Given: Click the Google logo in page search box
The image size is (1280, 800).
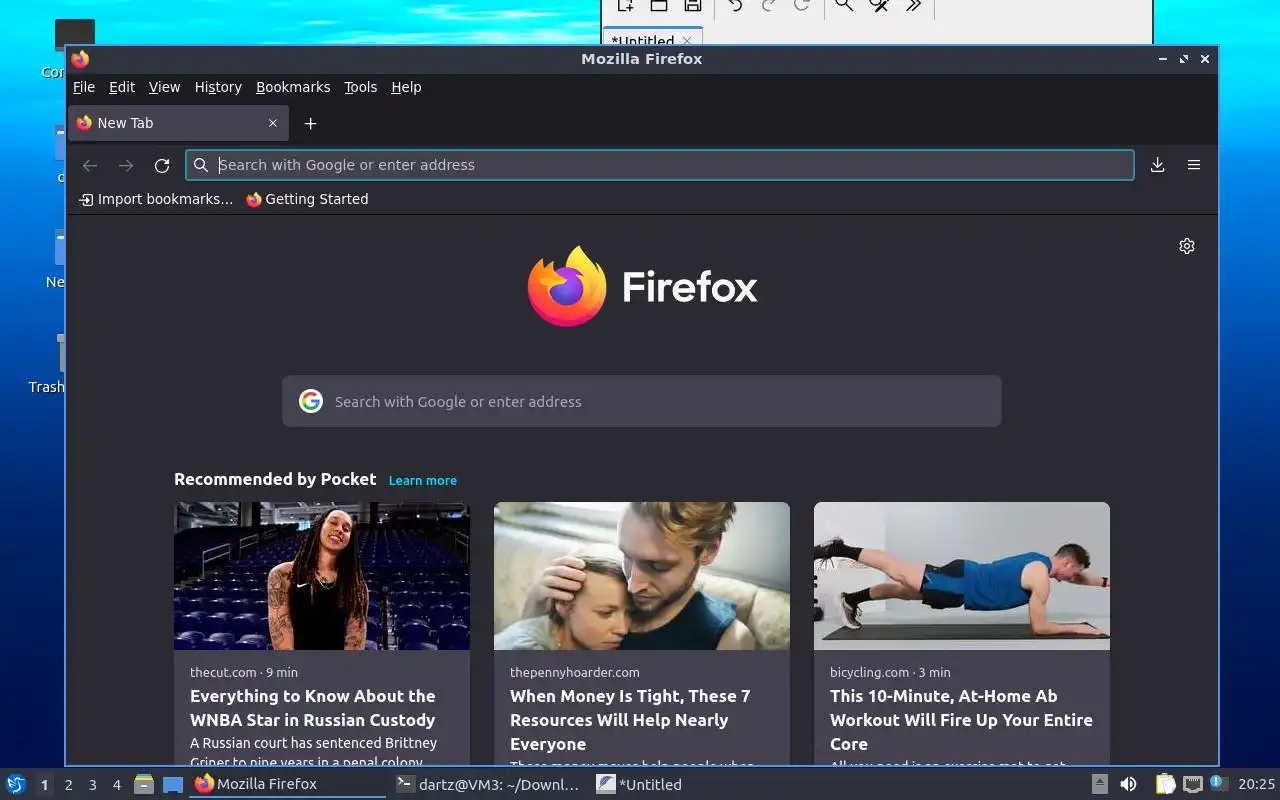Looking at the screenshot, I should click(x=311, y=401).
